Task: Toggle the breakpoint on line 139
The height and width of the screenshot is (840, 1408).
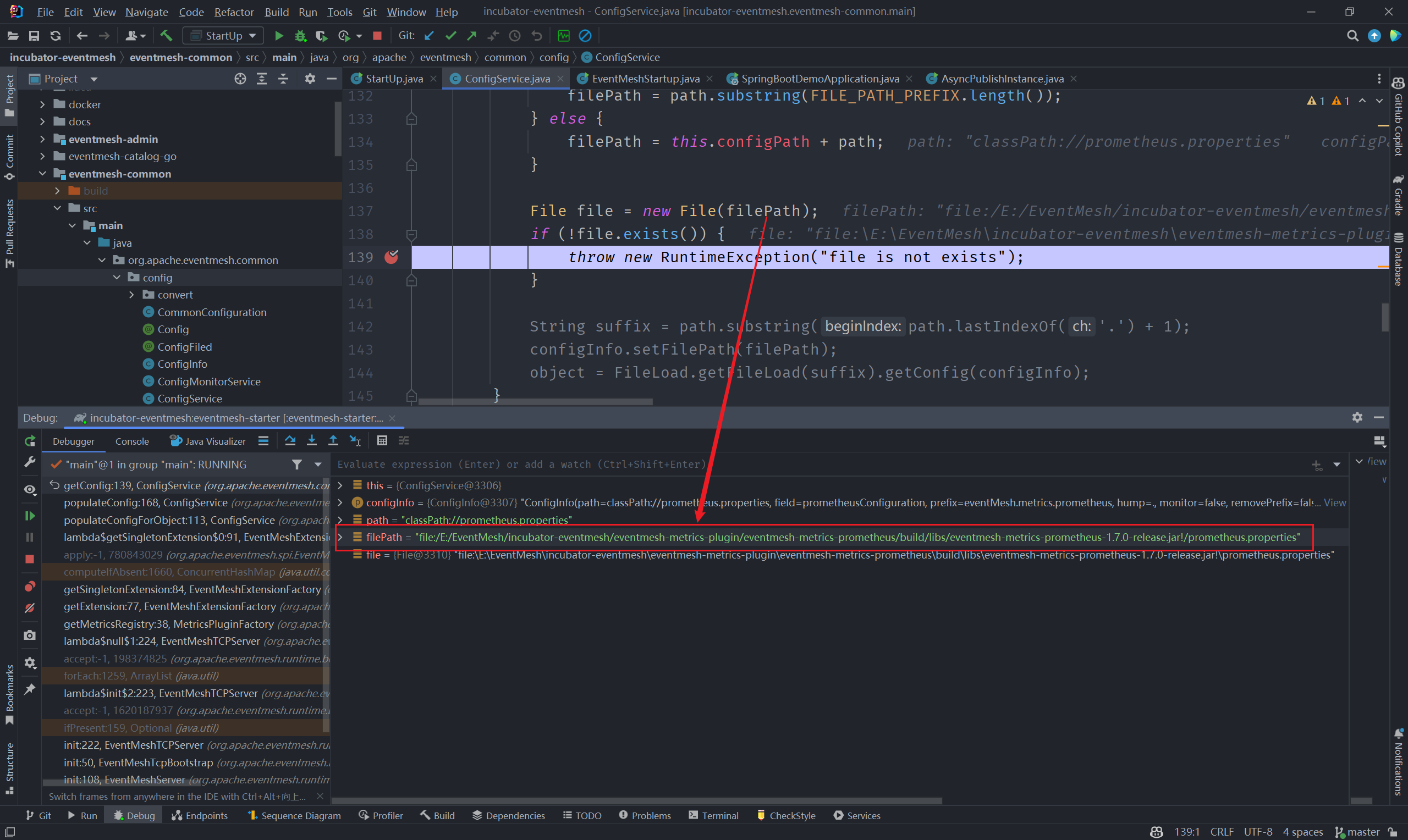Action: coord(391,257)
